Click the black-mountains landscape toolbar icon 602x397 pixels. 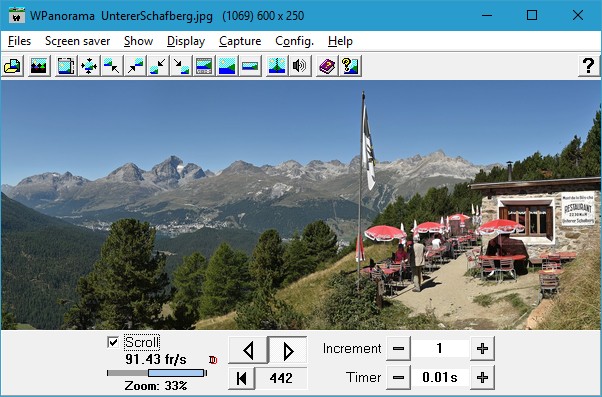click(38, 66)
